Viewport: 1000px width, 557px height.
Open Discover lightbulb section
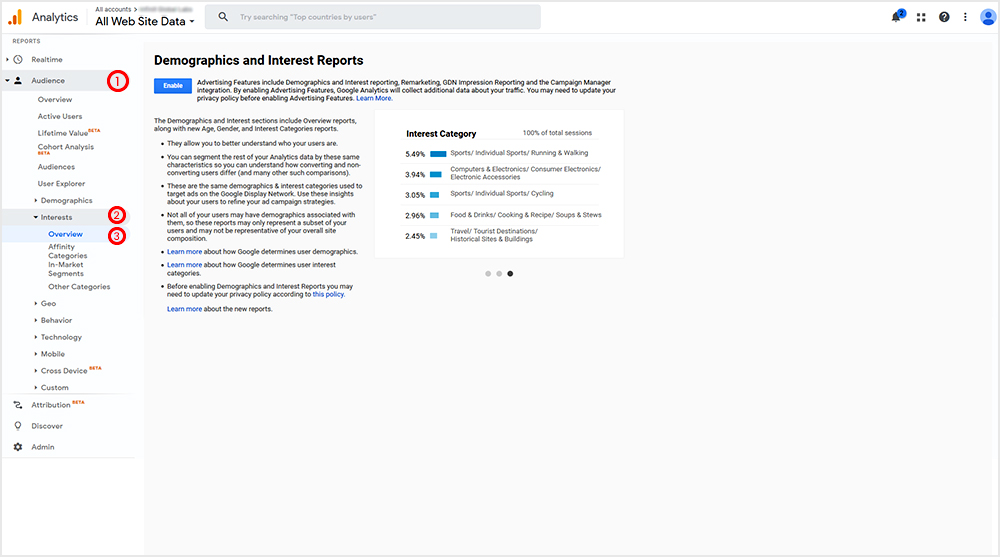coord(46,426)
